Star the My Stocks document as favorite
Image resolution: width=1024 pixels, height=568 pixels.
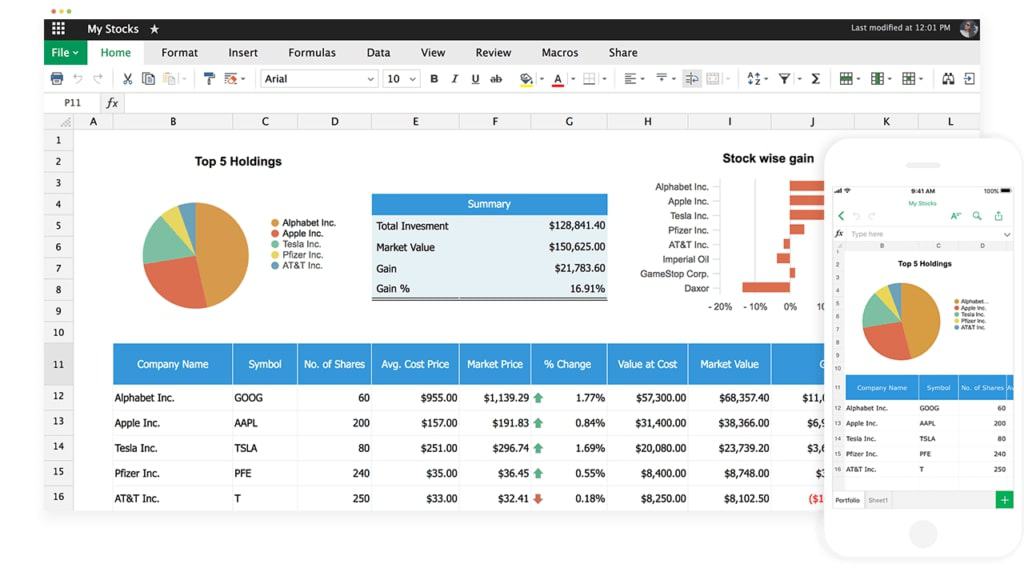tap(154, 29)
